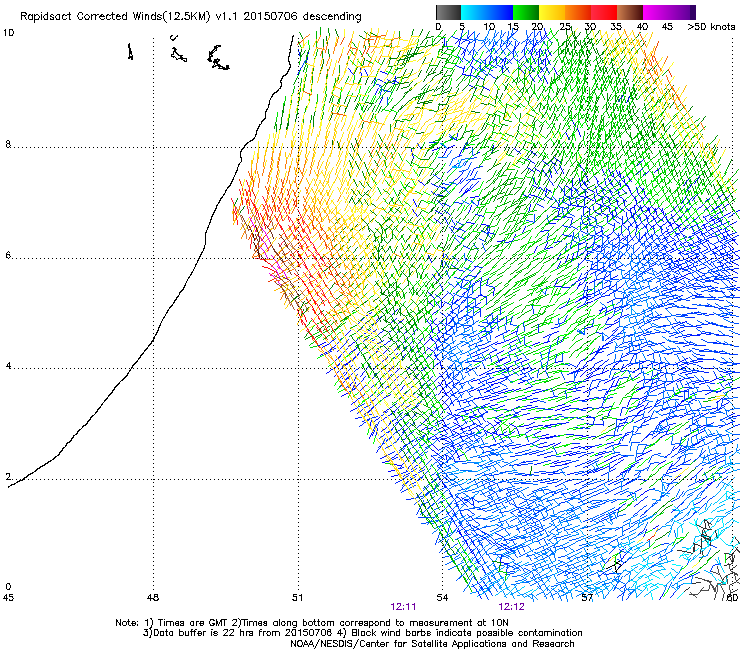The image size is (740, 650).
Task: Click latitude axis label '8'
Action: [8, 144]
